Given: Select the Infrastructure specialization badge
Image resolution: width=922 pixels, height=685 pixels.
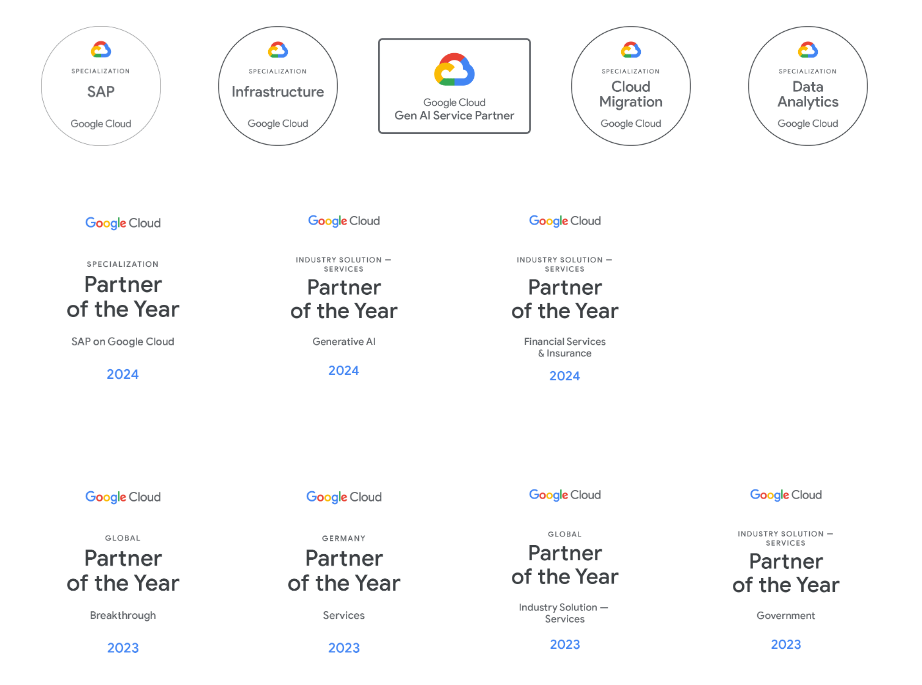Looking at the screenshot, I should point(278,86).
